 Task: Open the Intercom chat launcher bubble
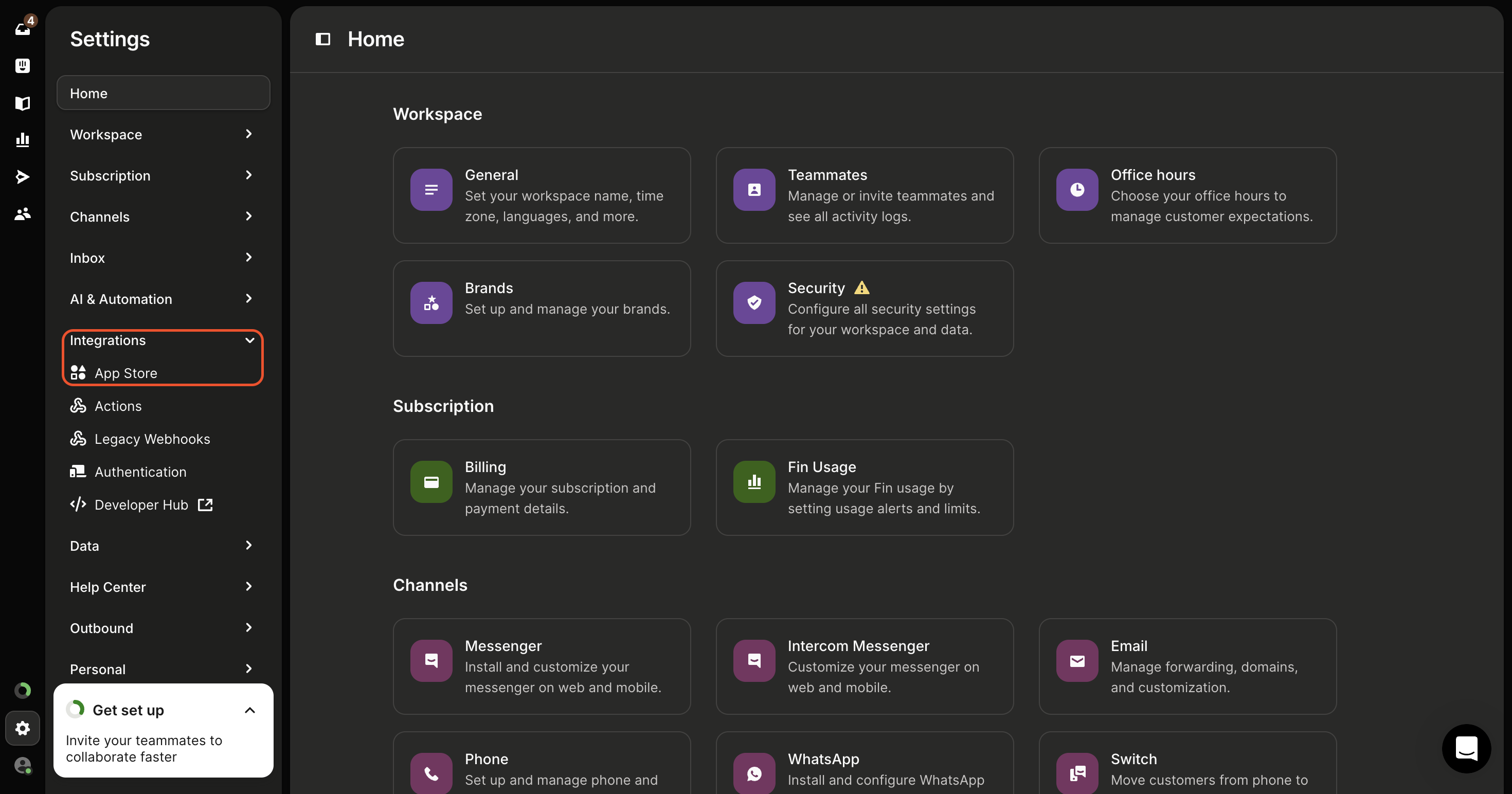click(1466, 748)
